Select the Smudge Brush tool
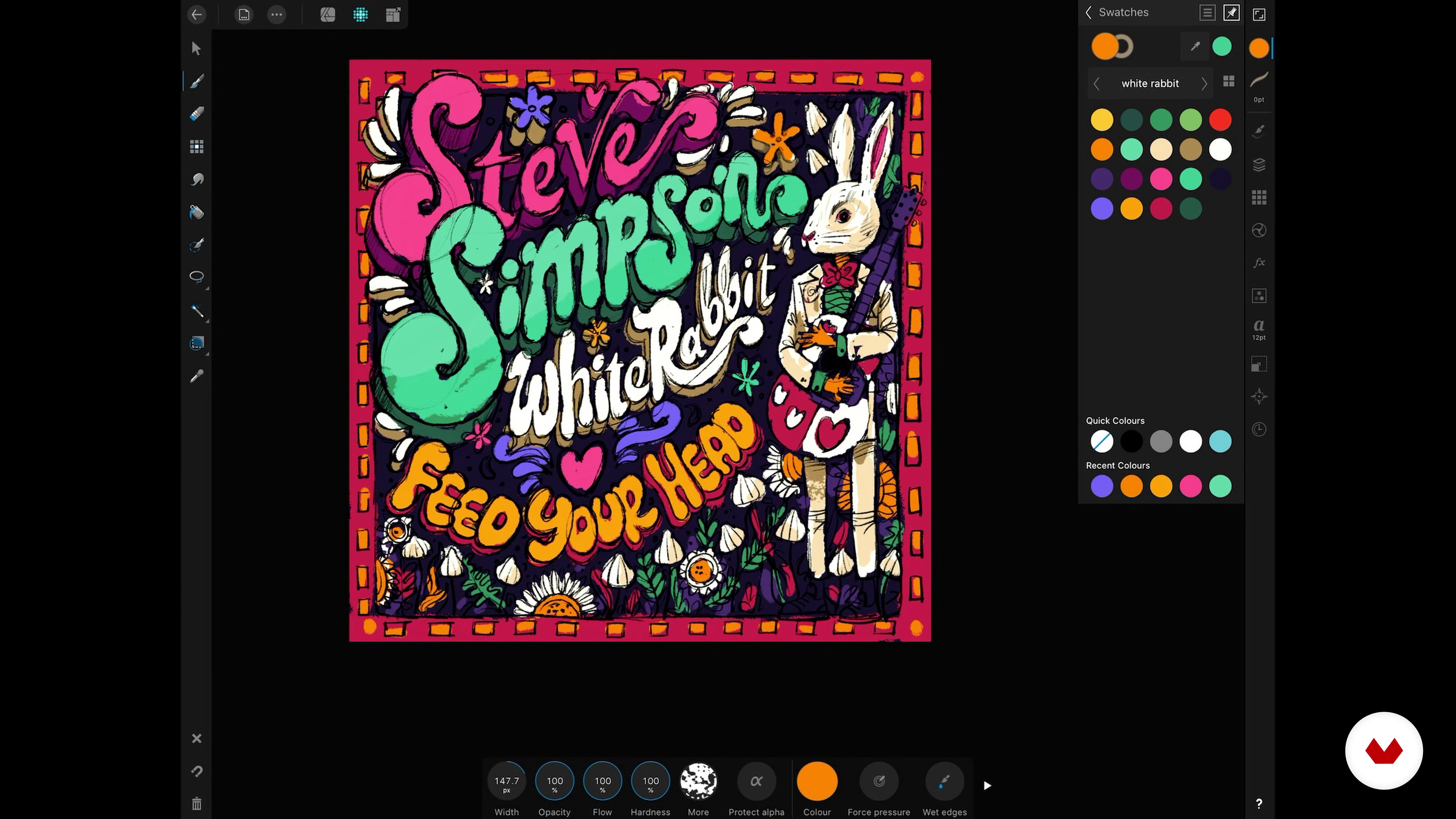This screenshot has height=819, width=1456. (x=196, y=180)
